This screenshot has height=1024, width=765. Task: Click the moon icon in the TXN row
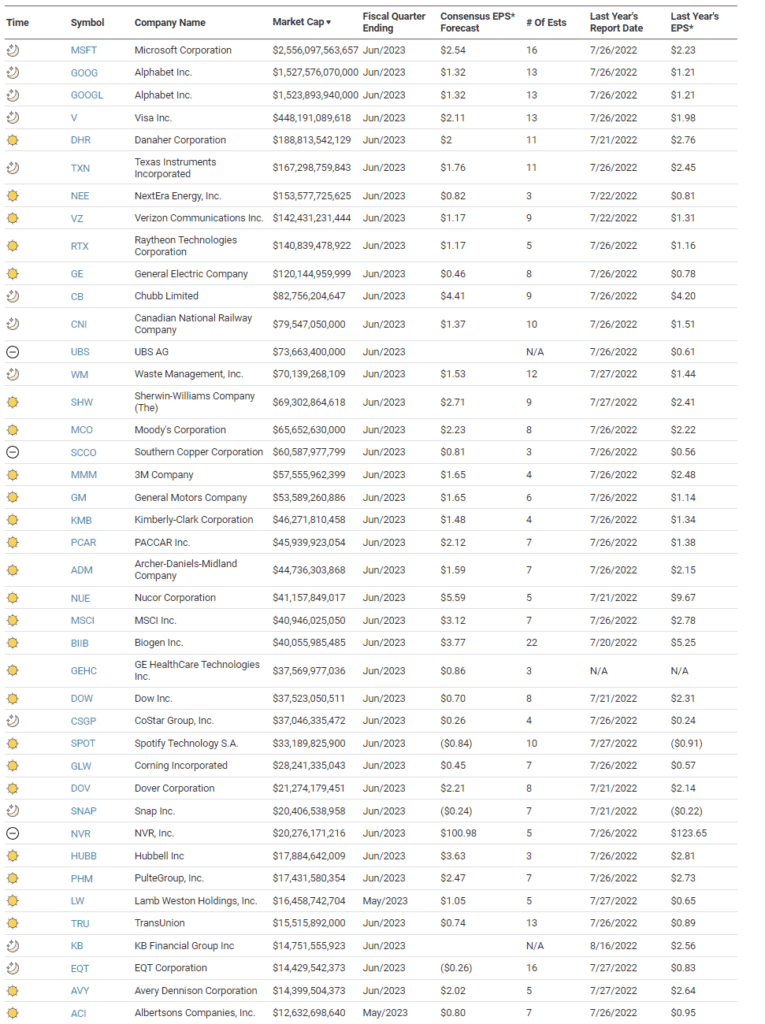point(12,168)
